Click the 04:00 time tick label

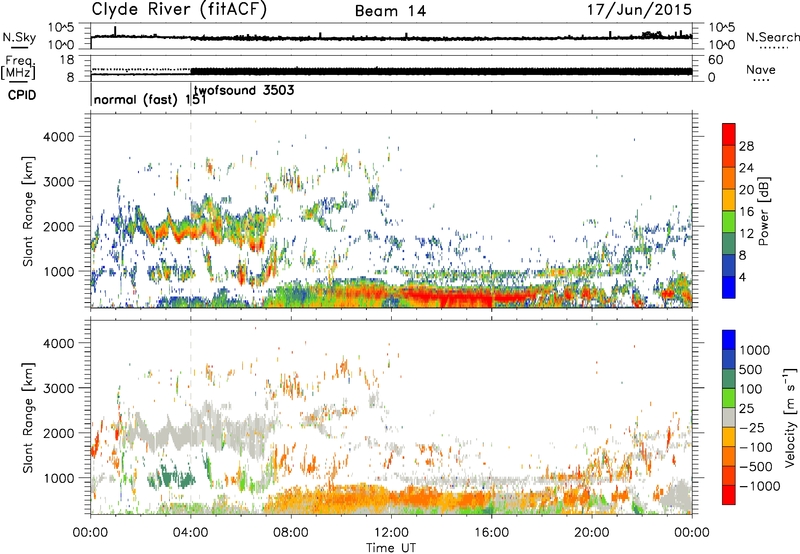pos(191,533)
